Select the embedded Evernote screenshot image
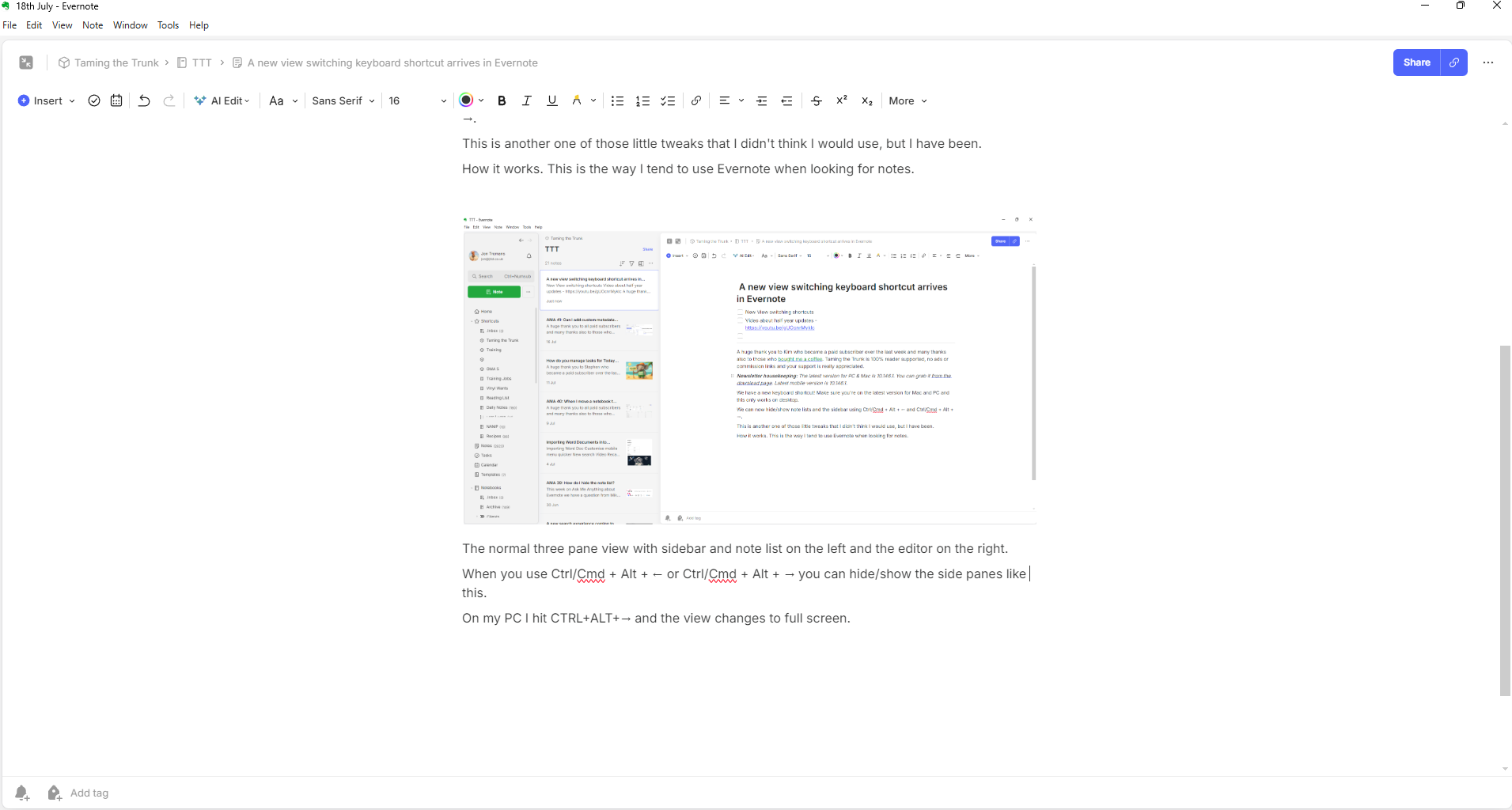The height and width of the screenshot is (810, 1512). pos(749,369)
